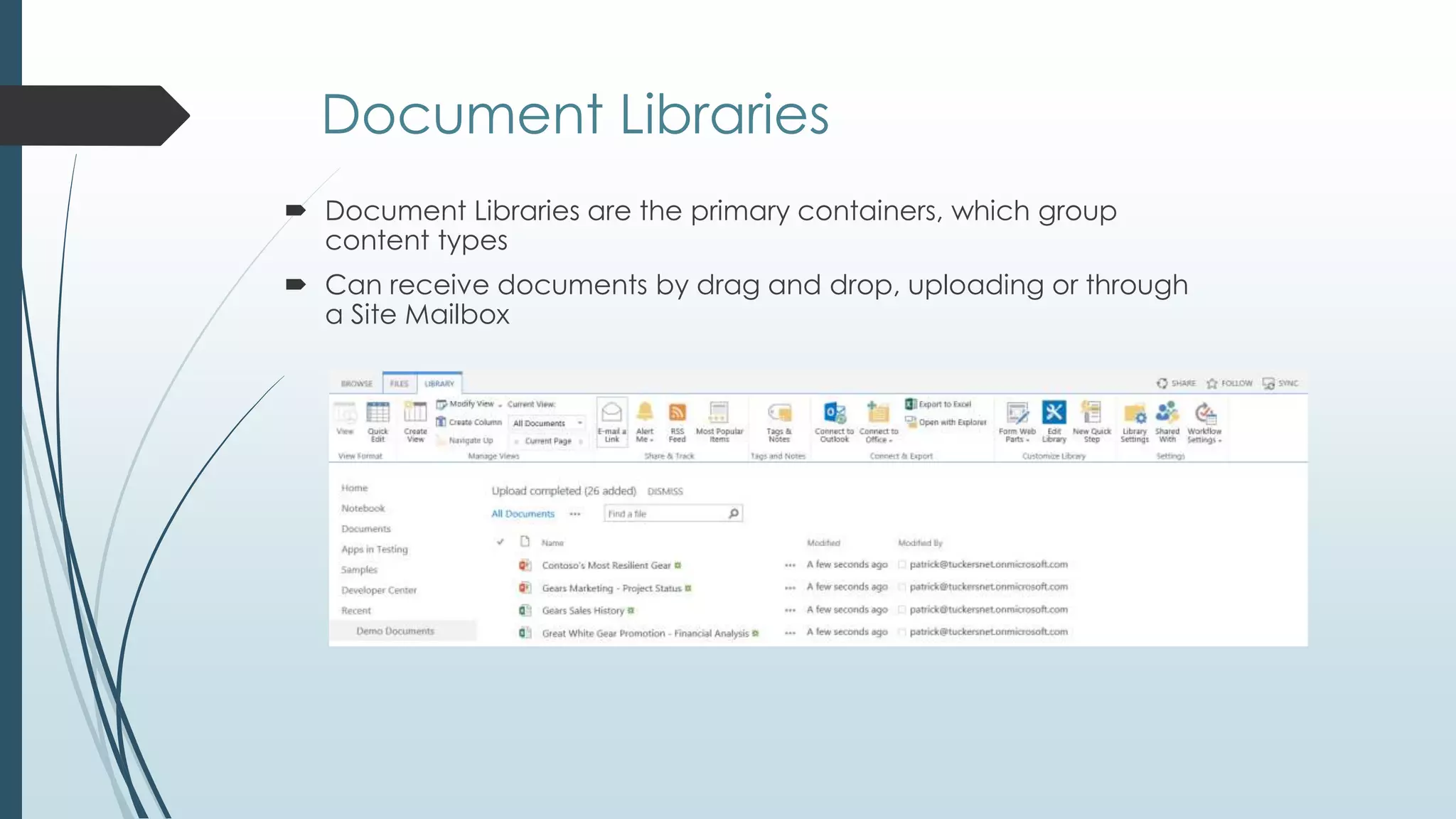Open Notebook in left navigation
This screenshot has width=1456, height=819.
[363, 508]
